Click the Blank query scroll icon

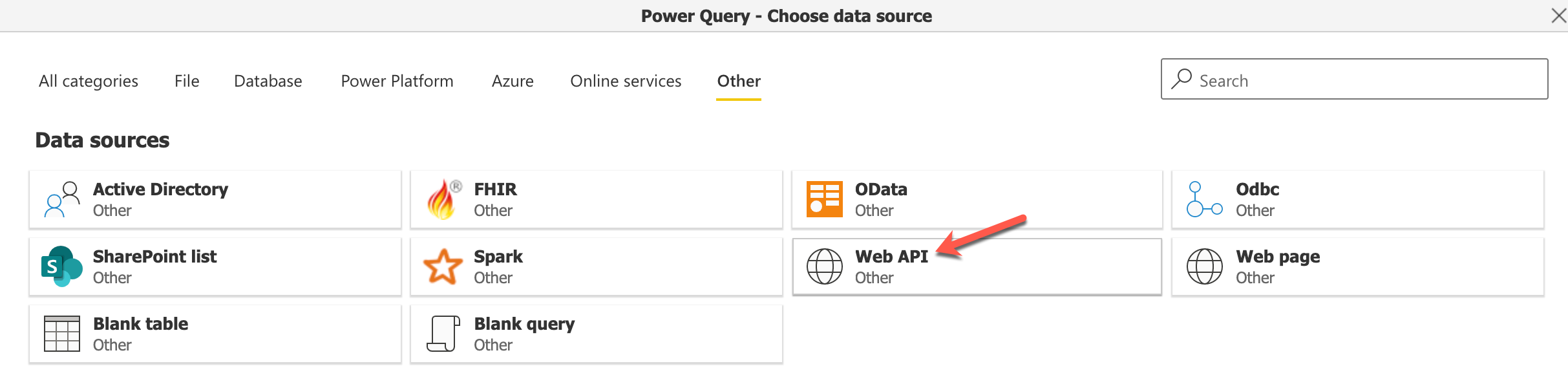tap(443, 334)
